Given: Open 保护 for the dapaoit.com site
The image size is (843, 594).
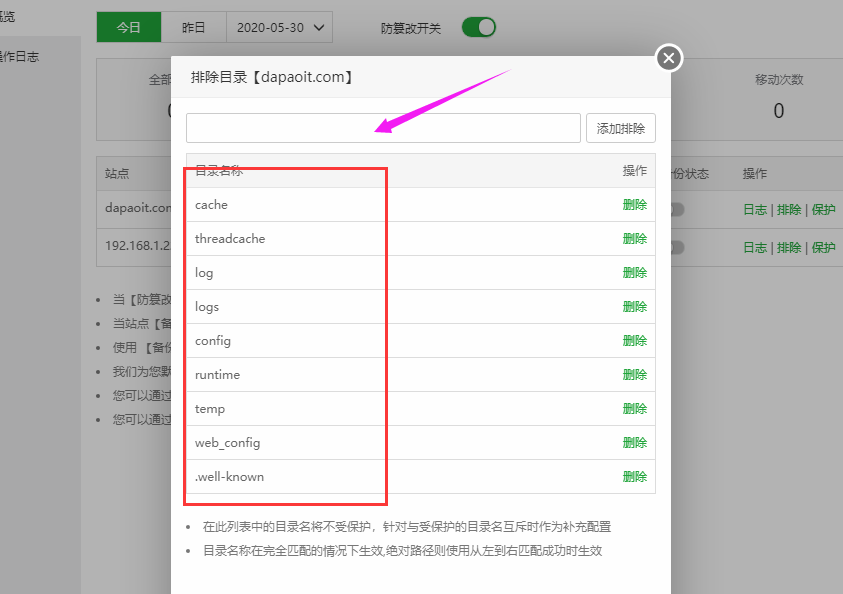Looking at the screenshot, I should click(x=823, y=210).
